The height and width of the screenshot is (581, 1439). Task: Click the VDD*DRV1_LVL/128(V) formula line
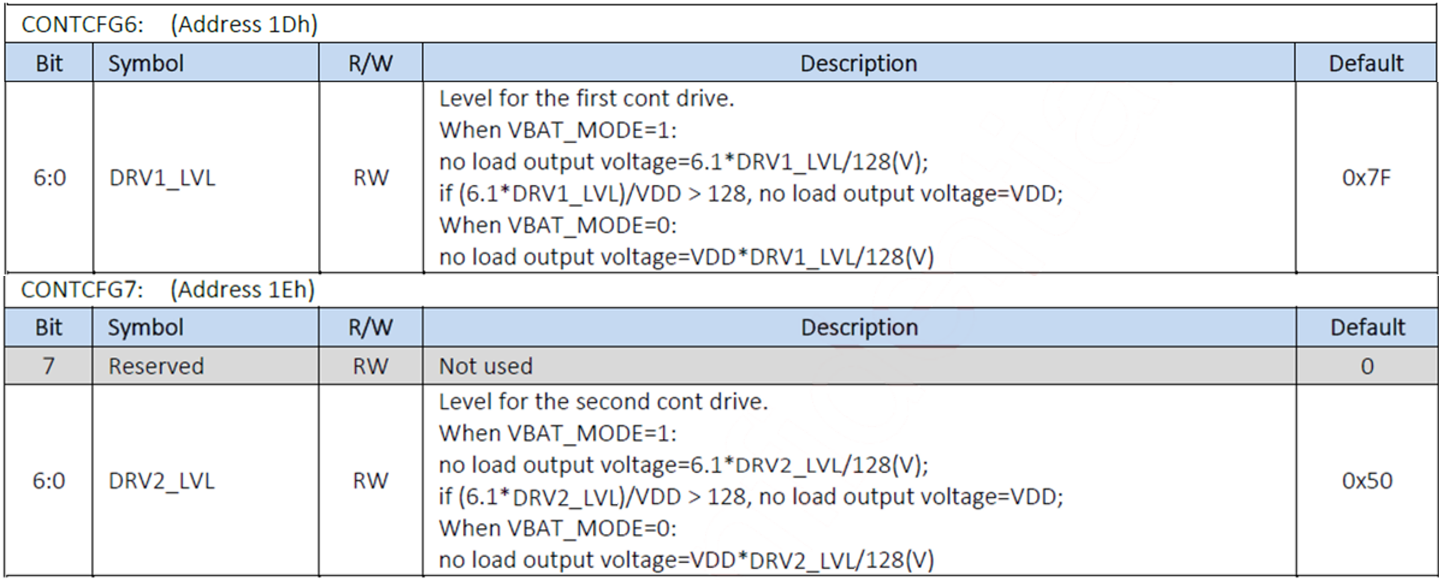click(x=687, y=257)
